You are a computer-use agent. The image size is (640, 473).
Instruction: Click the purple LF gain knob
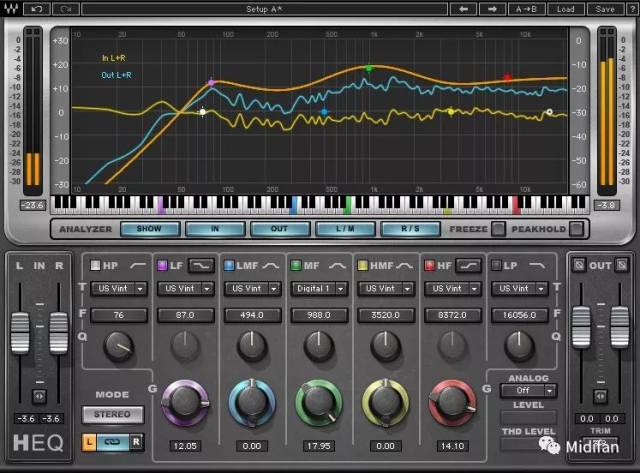point(185,403)
